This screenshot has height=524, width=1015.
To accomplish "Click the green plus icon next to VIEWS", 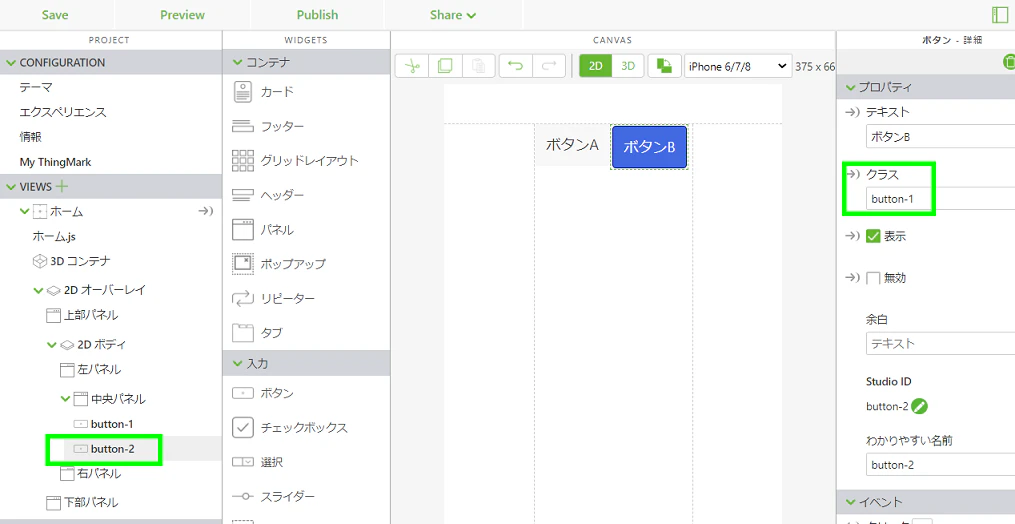I will tap(61, 187).
